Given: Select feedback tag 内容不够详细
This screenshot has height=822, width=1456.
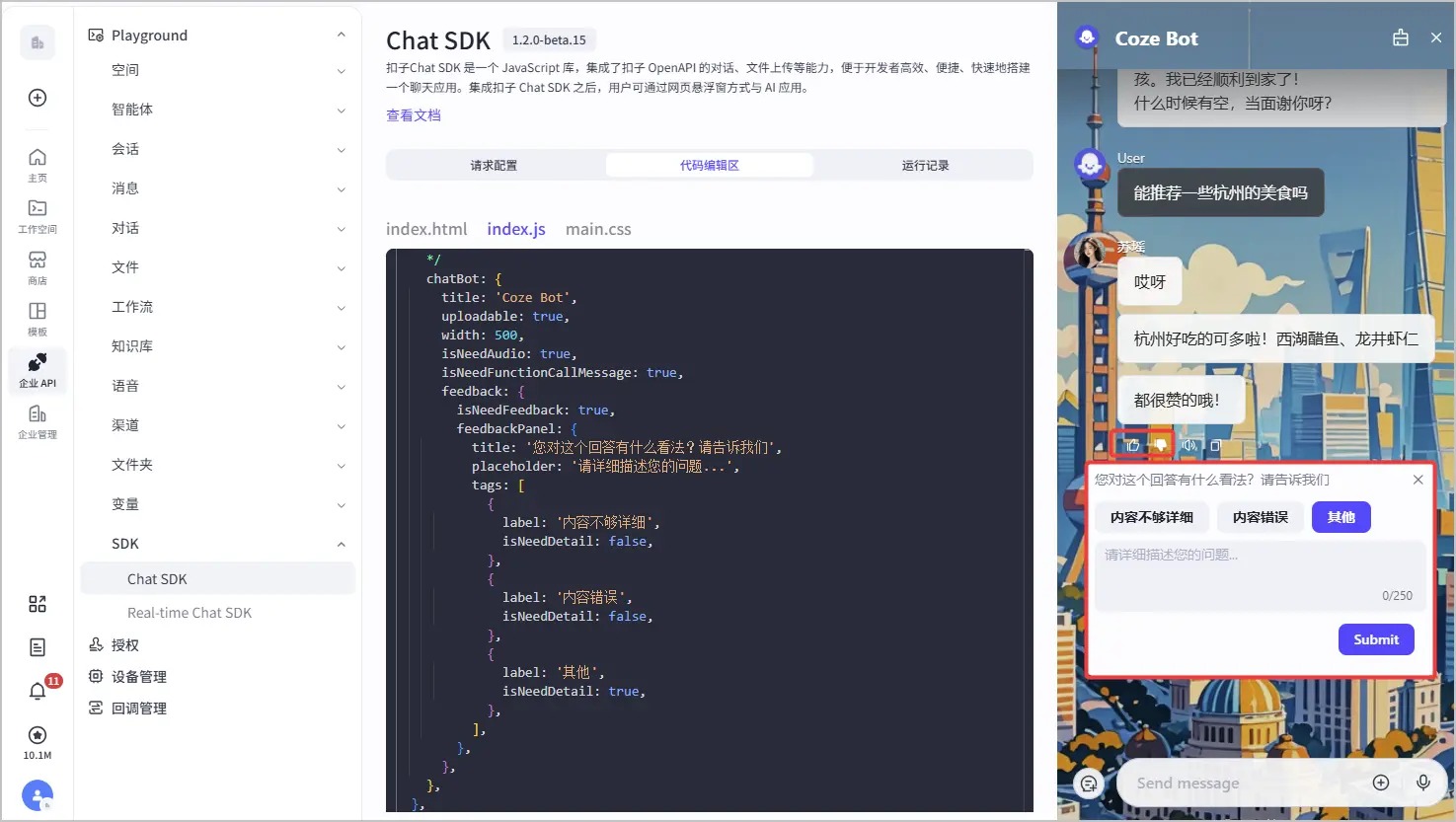Looking at the screenshot, I should click(1152, 517).
